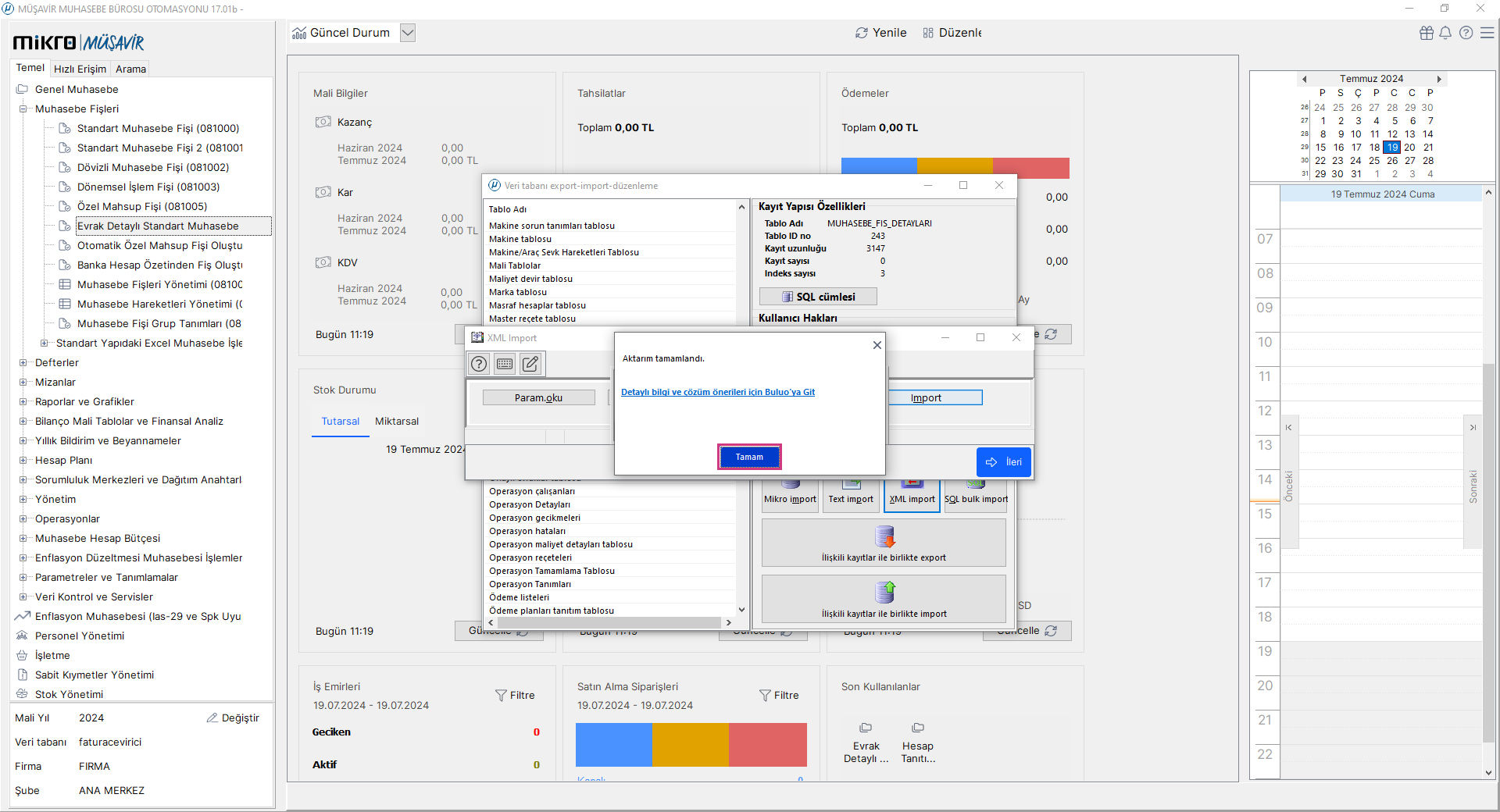Switch to the Miktarsal stock tab

(x=396, y=422)
